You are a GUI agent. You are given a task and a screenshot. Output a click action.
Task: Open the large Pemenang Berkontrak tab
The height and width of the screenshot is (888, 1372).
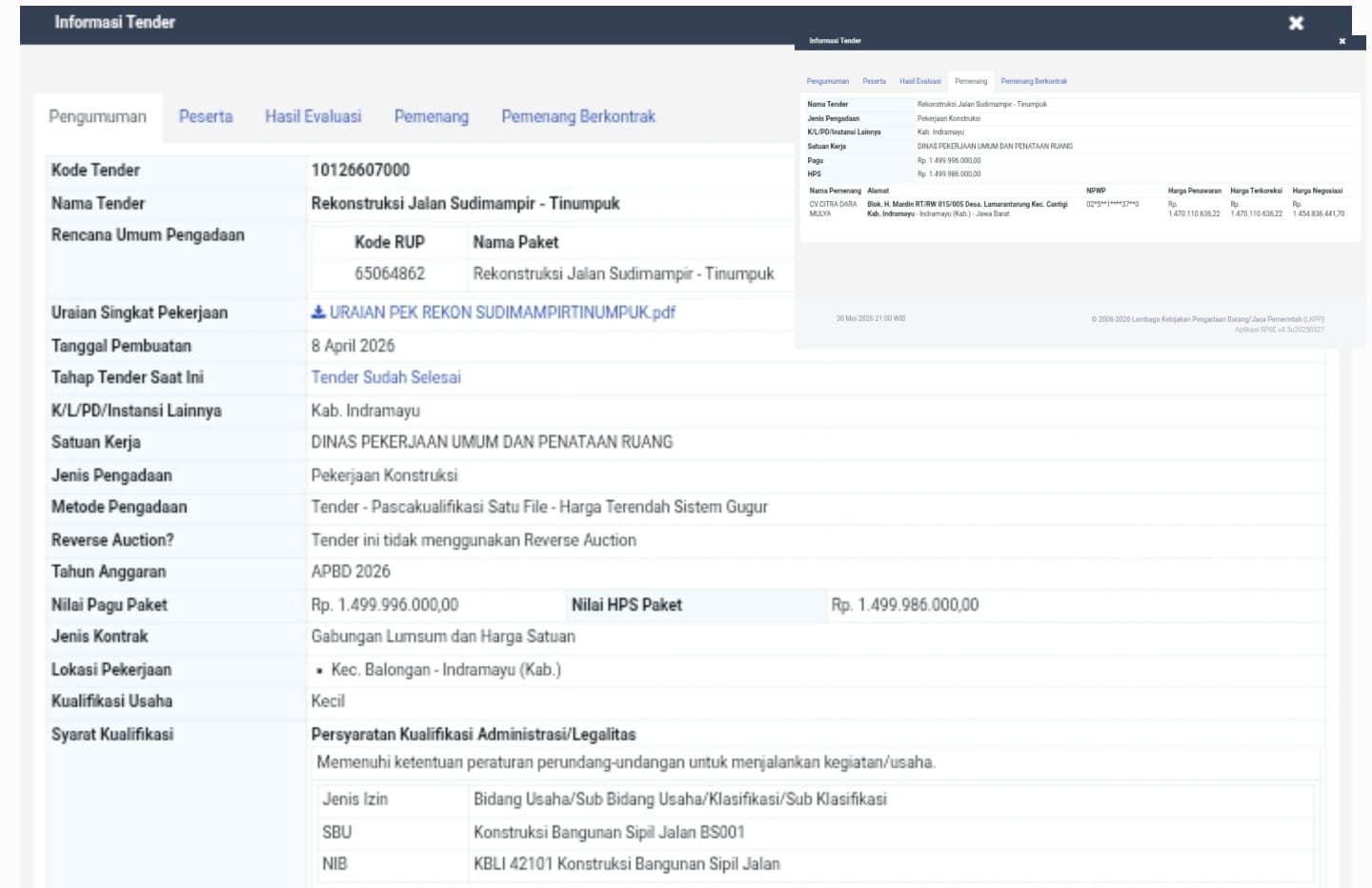tap(578, 116)
